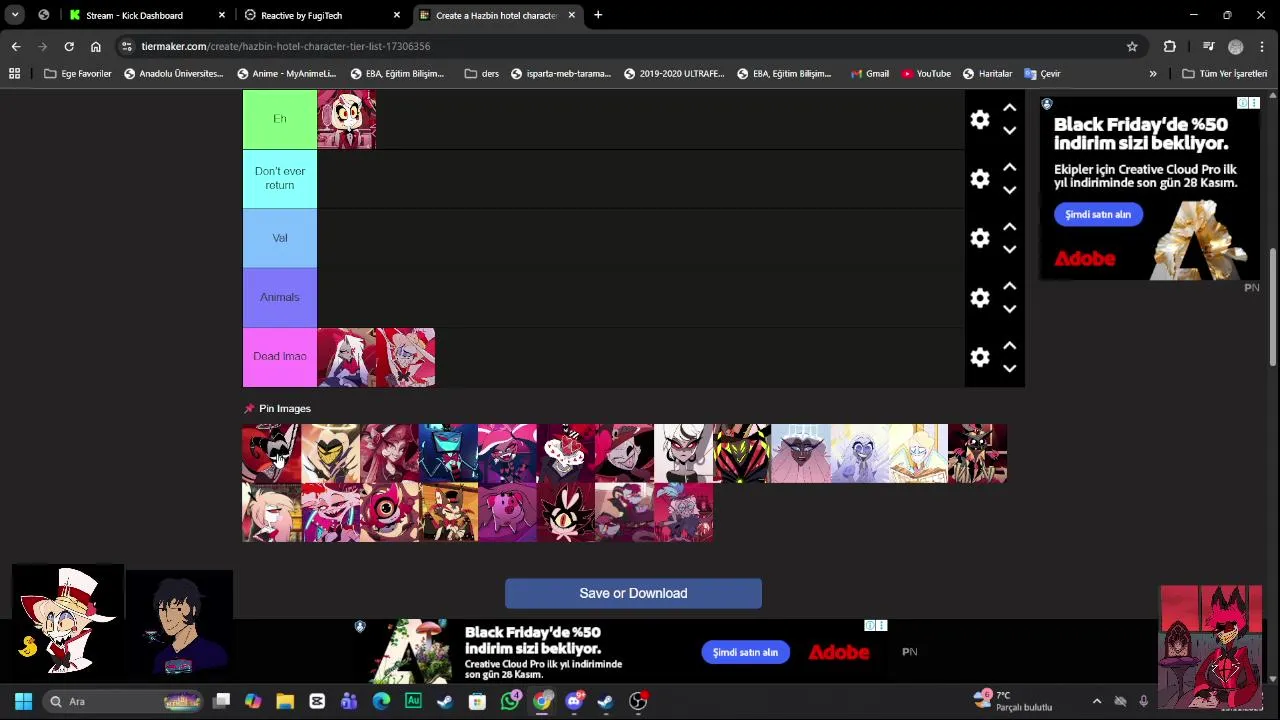Close the Create a Hazbin hotel tab

pos(572,15)
